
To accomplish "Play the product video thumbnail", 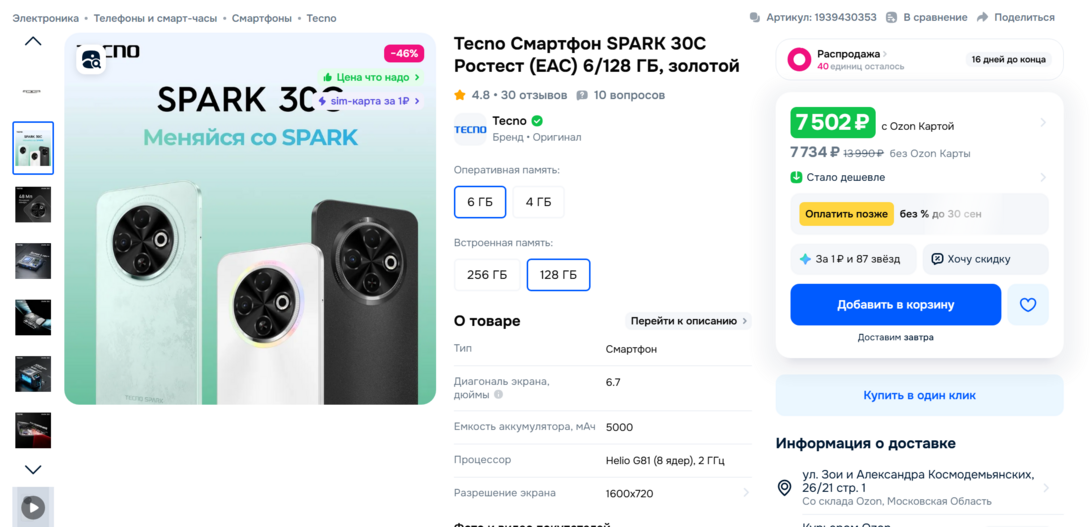I will (x=33, y=507).
